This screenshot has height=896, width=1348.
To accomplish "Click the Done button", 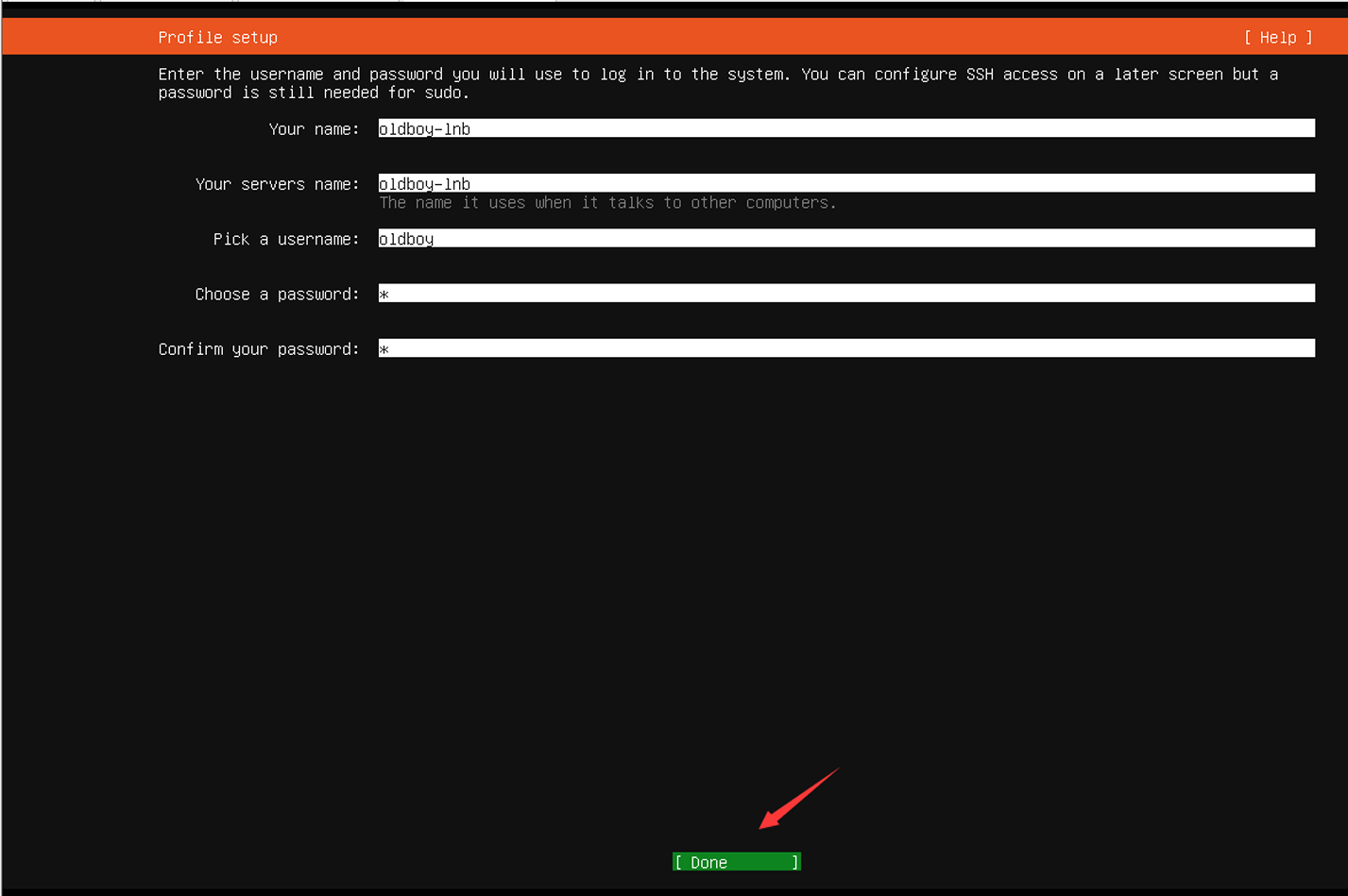I will coord(737,862).
